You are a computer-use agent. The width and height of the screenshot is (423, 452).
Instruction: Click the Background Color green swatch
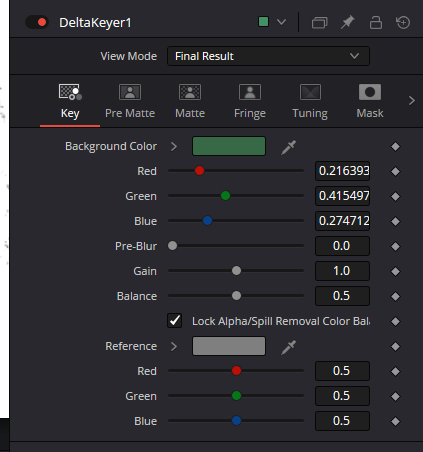coord(229,146)
